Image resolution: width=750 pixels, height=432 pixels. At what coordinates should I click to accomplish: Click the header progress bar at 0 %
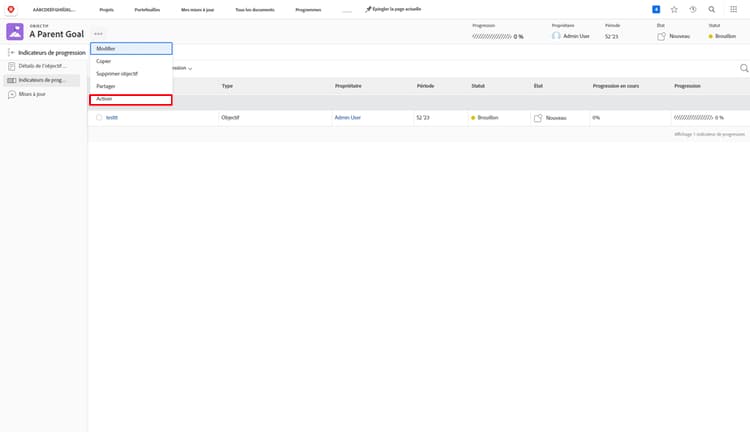click(x=492, y=36)
